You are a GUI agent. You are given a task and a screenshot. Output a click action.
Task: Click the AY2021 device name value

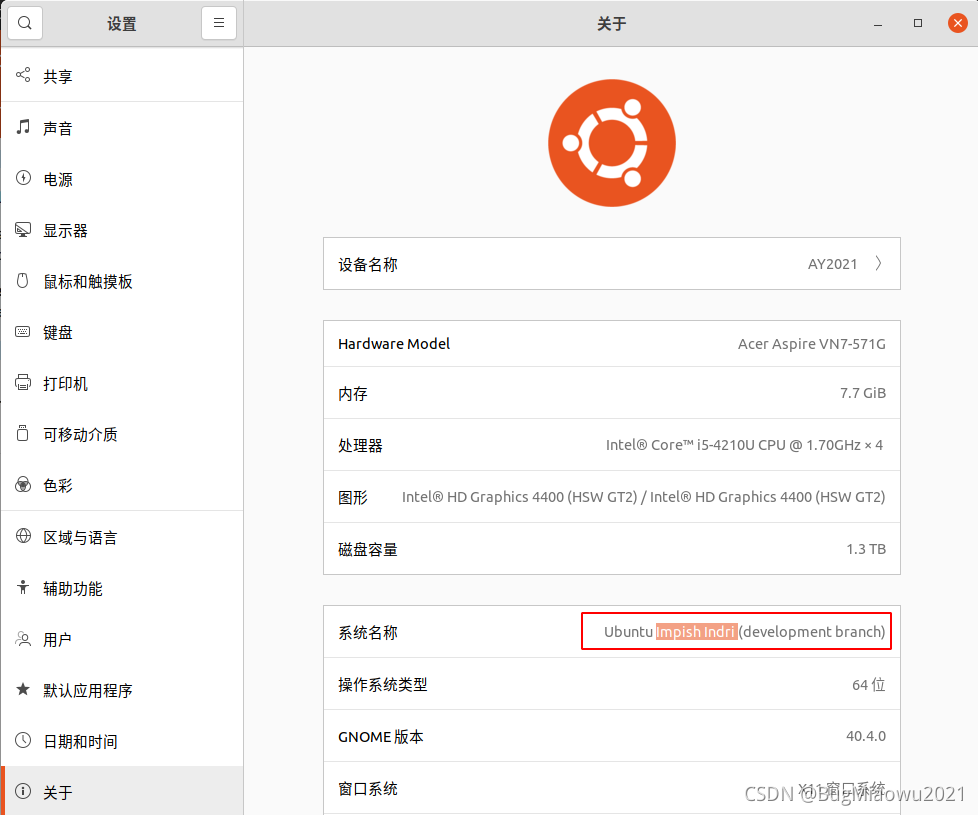(832, 264)
